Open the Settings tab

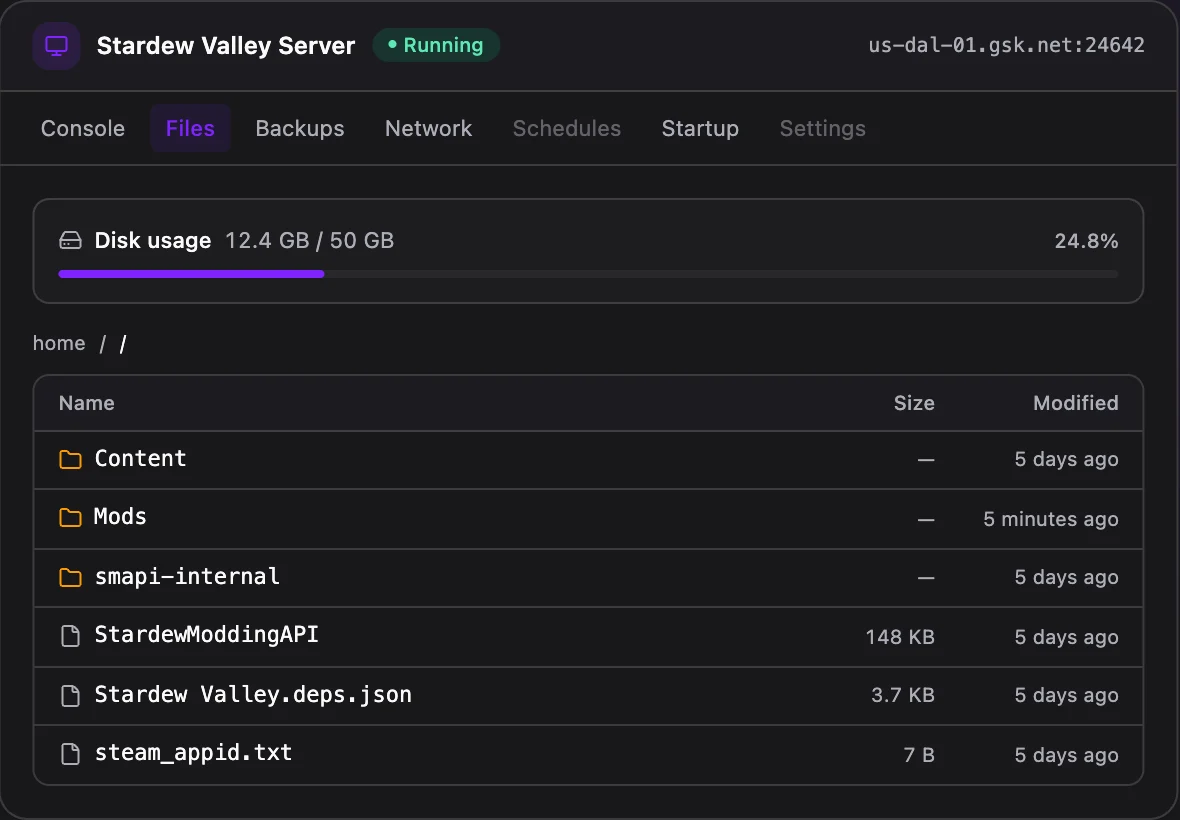tap(823, 129)
